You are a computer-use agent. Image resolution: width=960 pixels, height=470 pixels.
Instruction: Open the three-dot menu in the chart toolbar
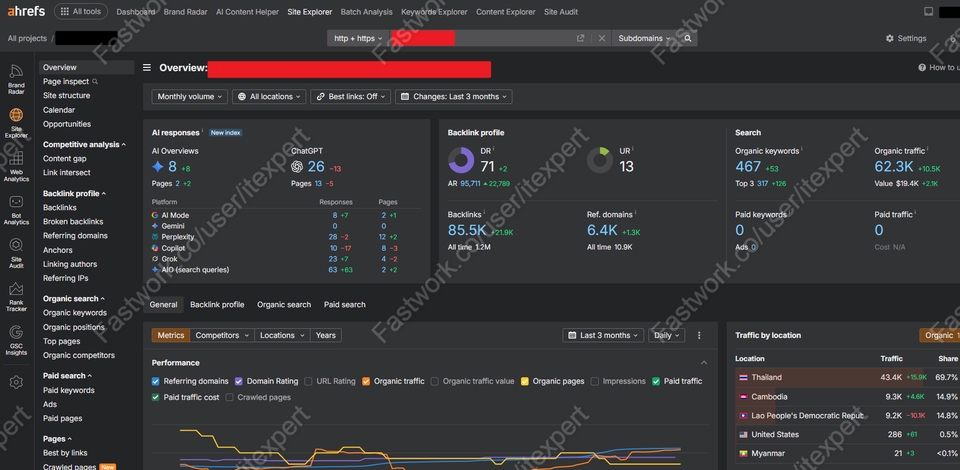coord(699,335)
